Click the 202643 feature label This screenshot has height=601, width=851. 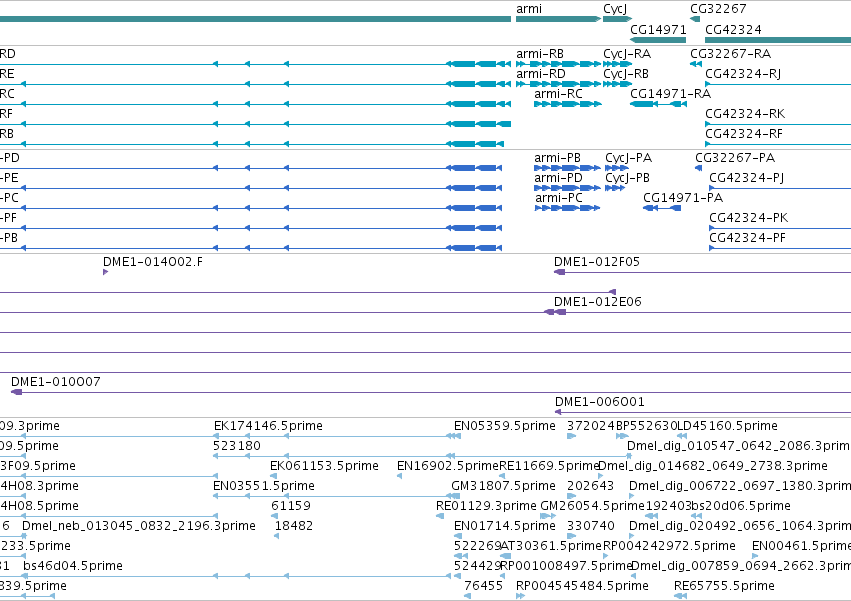tap(590, 486)
